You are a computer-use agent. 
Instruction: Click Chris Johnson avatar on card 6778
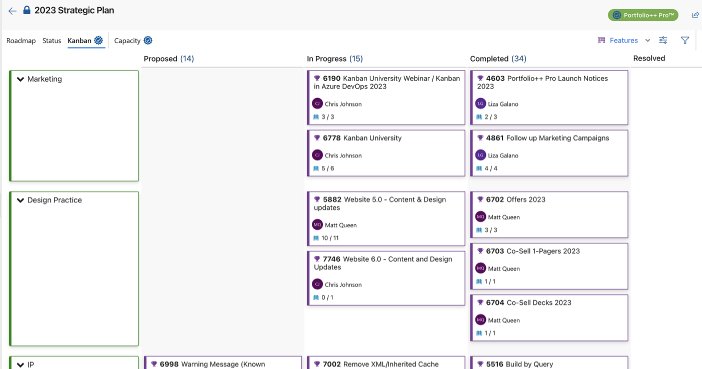point(317,155)
